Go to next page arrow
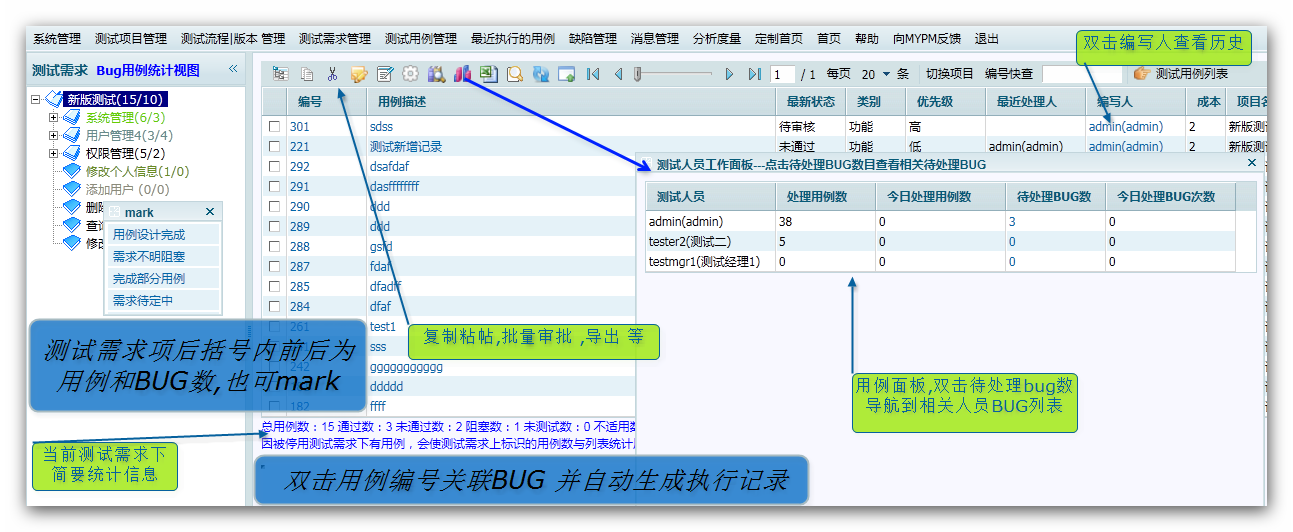1293x532 pixels. tap(729, 74)
